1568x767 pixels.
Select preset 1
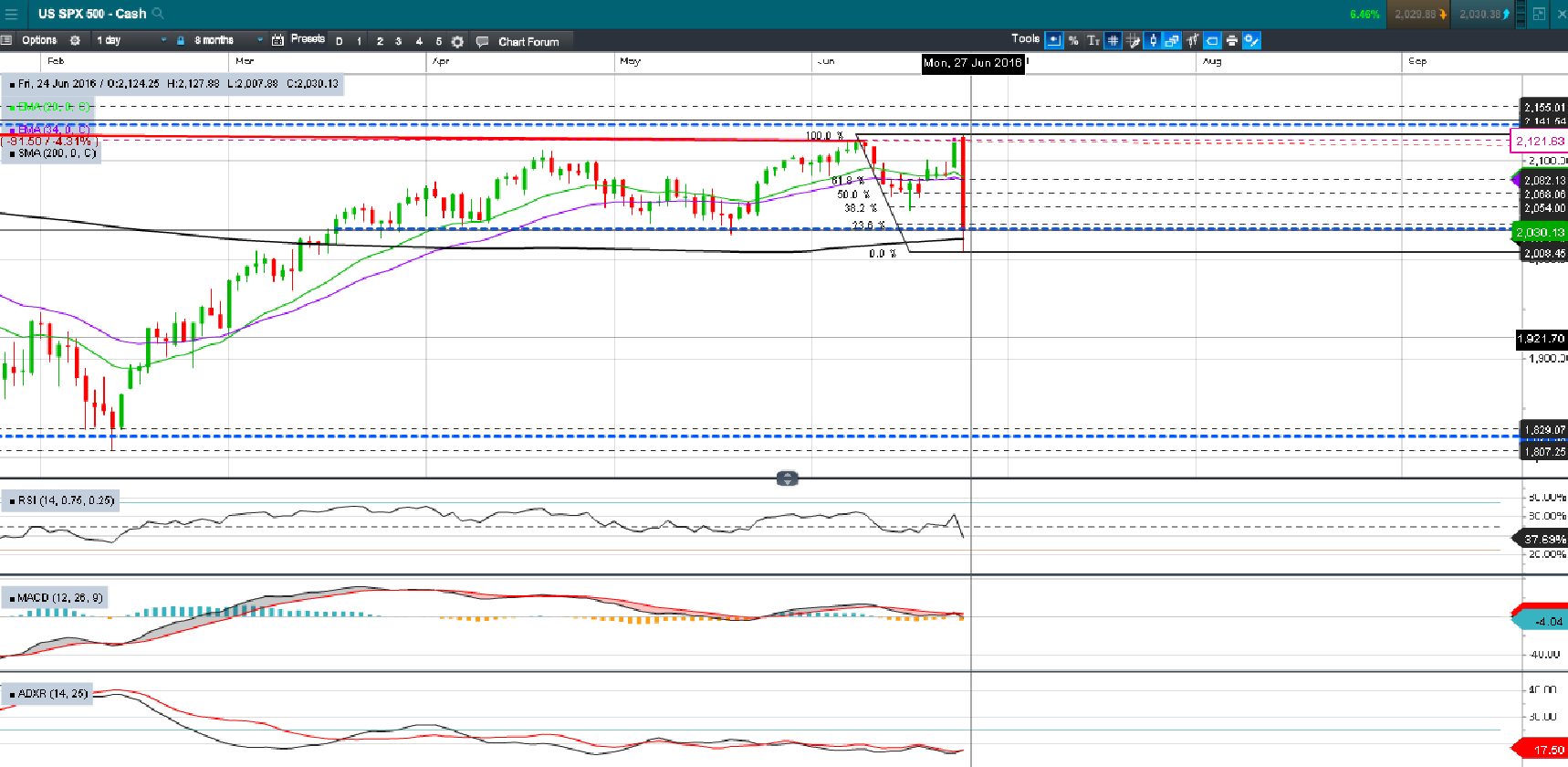(x=360, y=41)
